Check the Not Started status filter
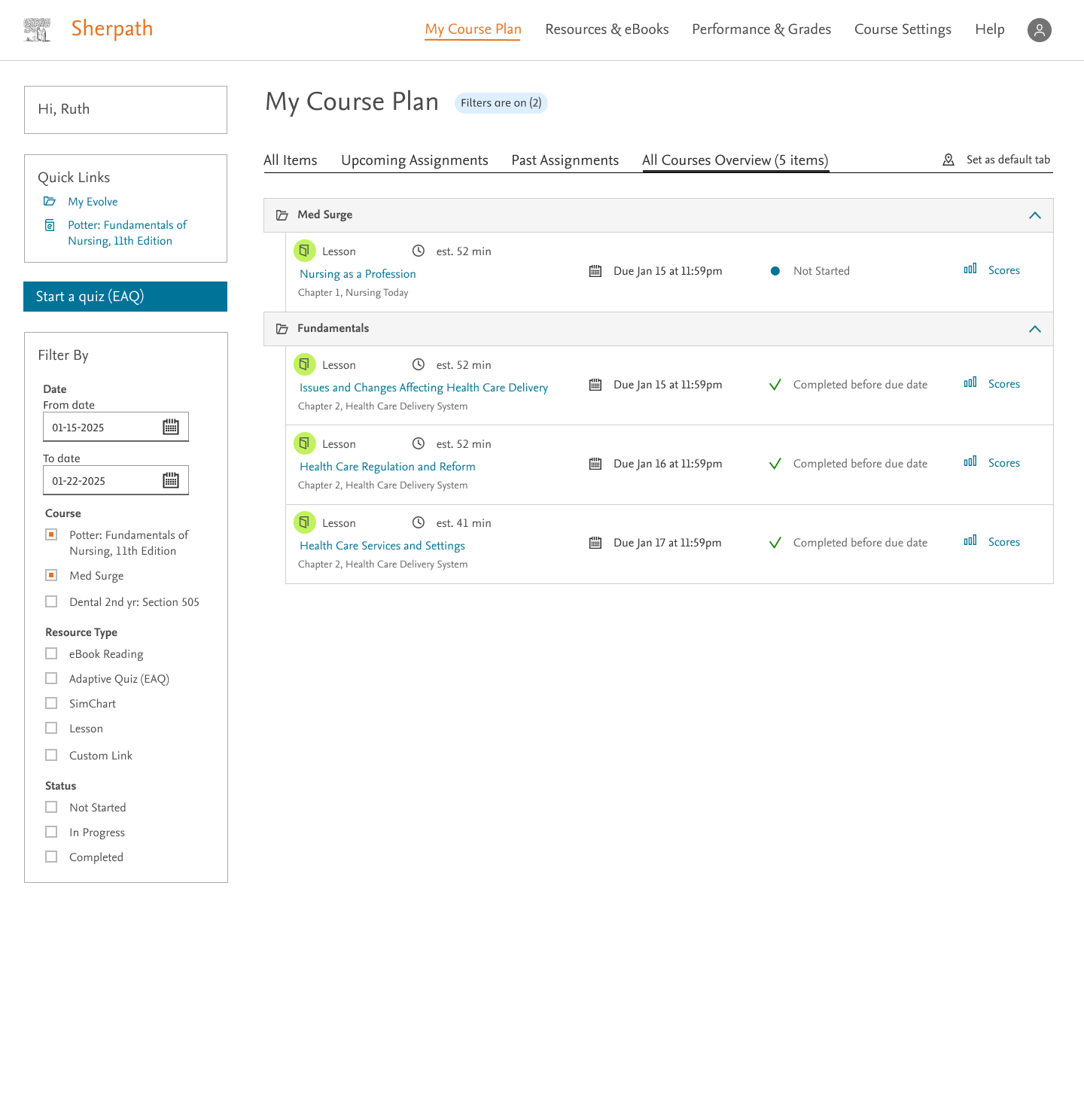The width and height of the screenshot is (1084, 1120). tap(51, 807)
